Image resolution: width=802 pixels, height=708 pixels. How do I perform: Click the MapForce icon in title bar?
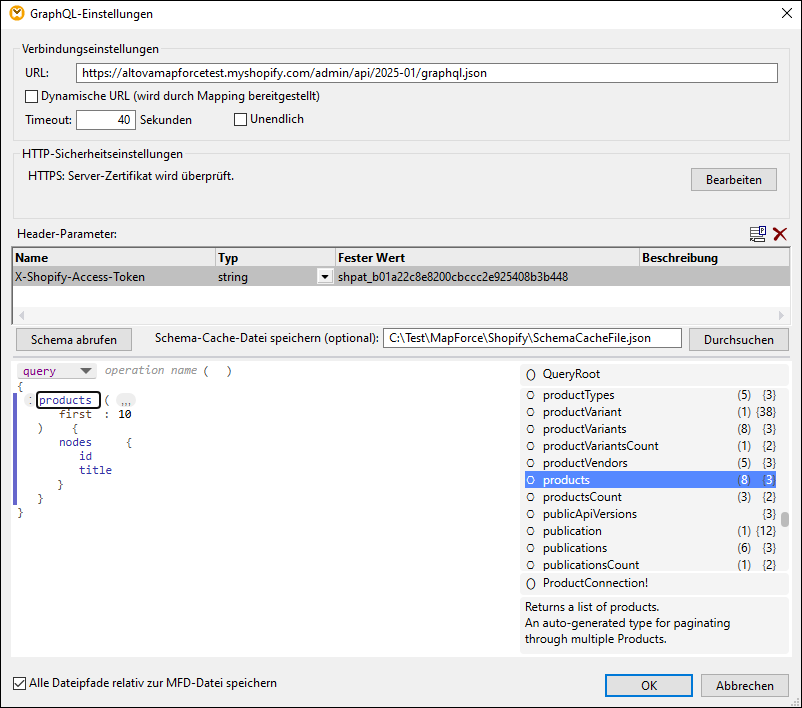[x=16, y=14]
